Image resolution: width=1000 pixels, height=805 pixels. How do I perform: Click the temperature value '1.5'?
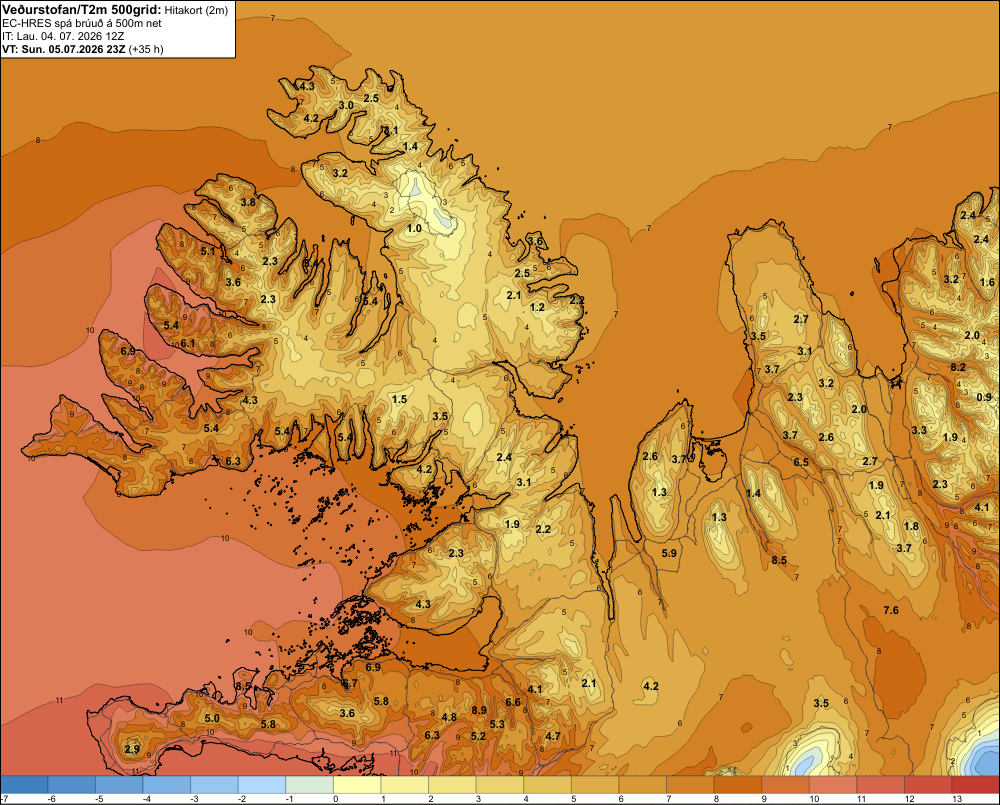[x=399, y=399]
